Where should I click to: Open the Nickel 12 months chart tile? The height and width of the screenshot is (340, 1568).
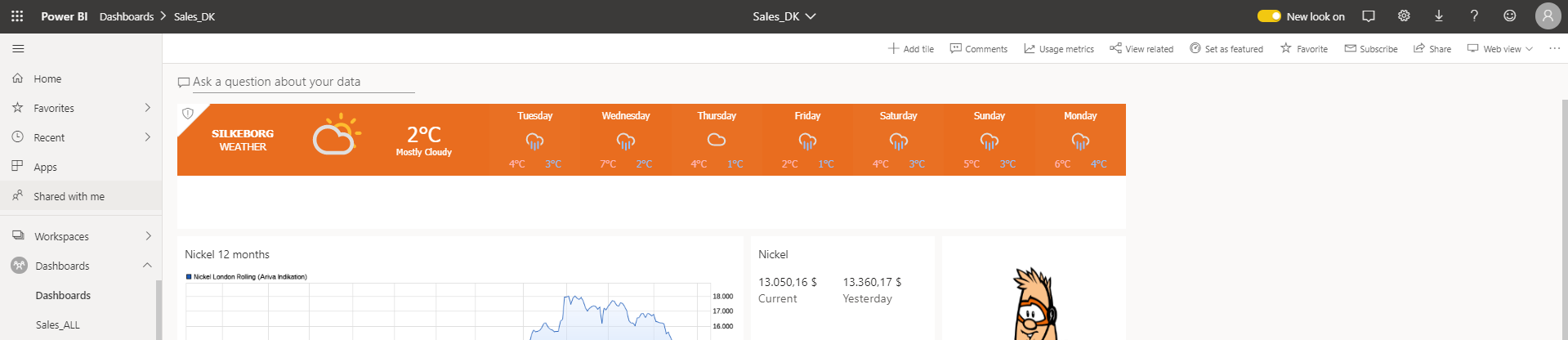click(460, 289)
